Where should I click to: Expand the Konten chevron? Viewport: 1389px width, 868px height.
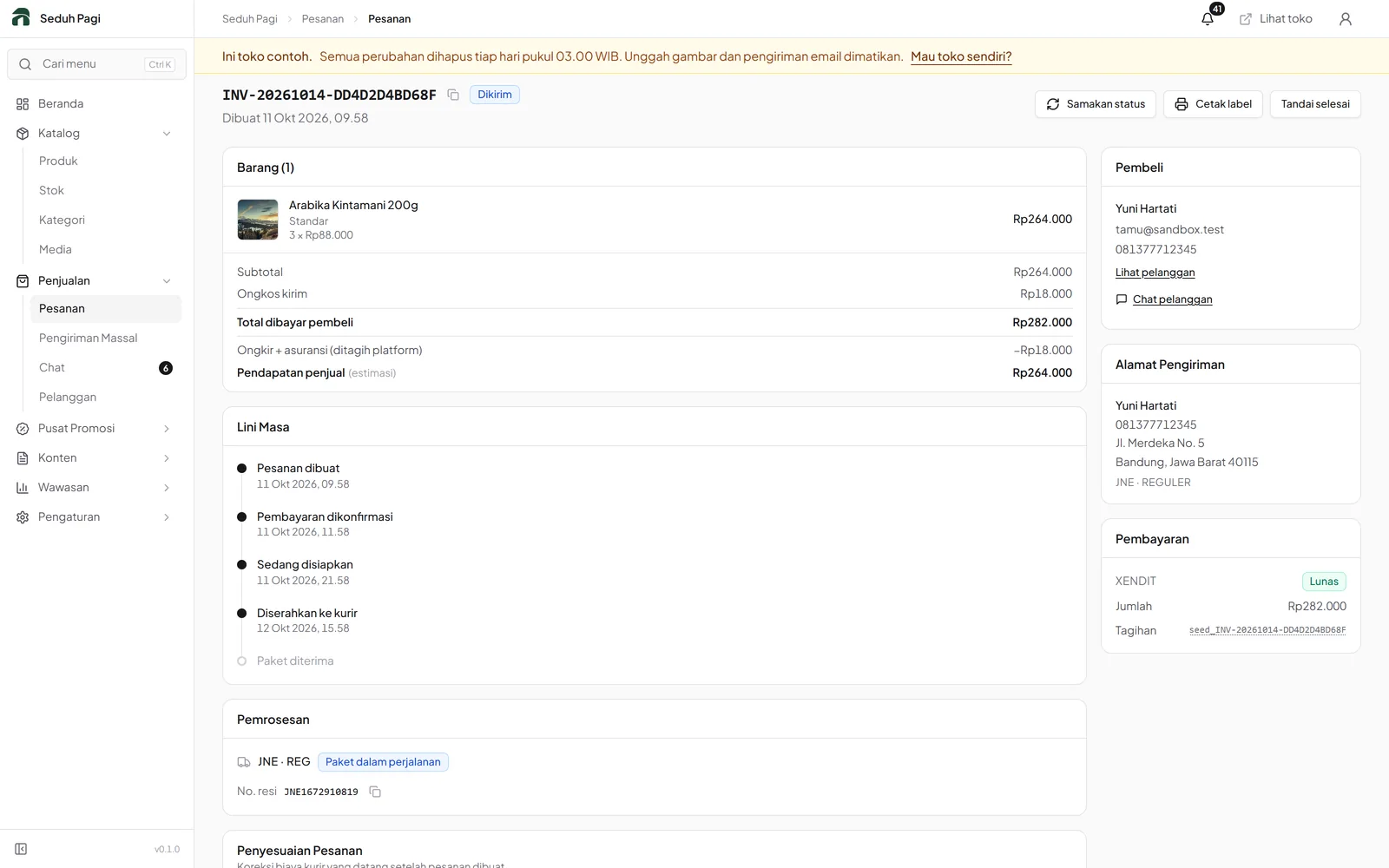[167, 457]
